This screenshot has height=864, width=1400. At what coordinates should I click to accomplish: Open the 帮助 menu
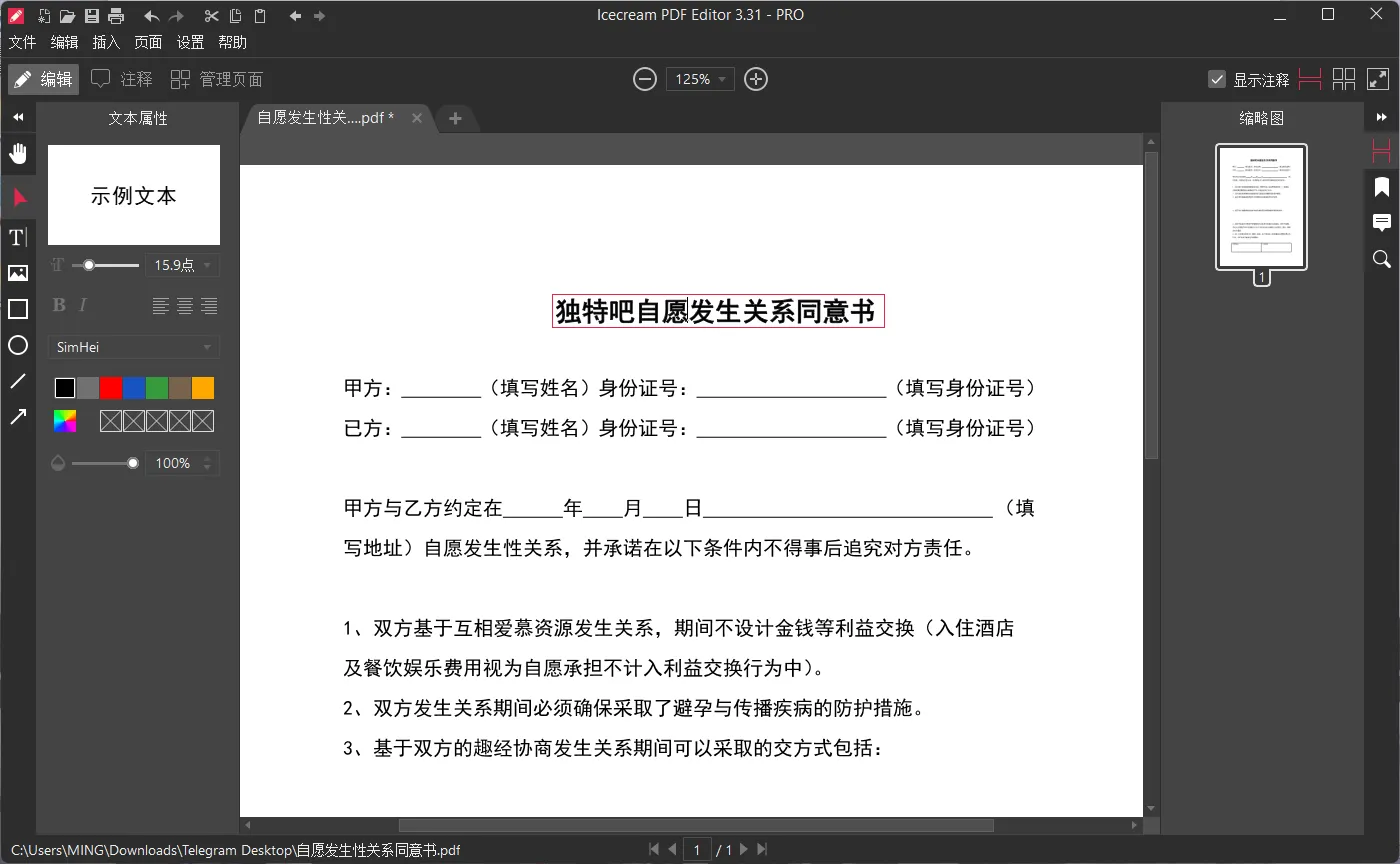click(232, 42)
